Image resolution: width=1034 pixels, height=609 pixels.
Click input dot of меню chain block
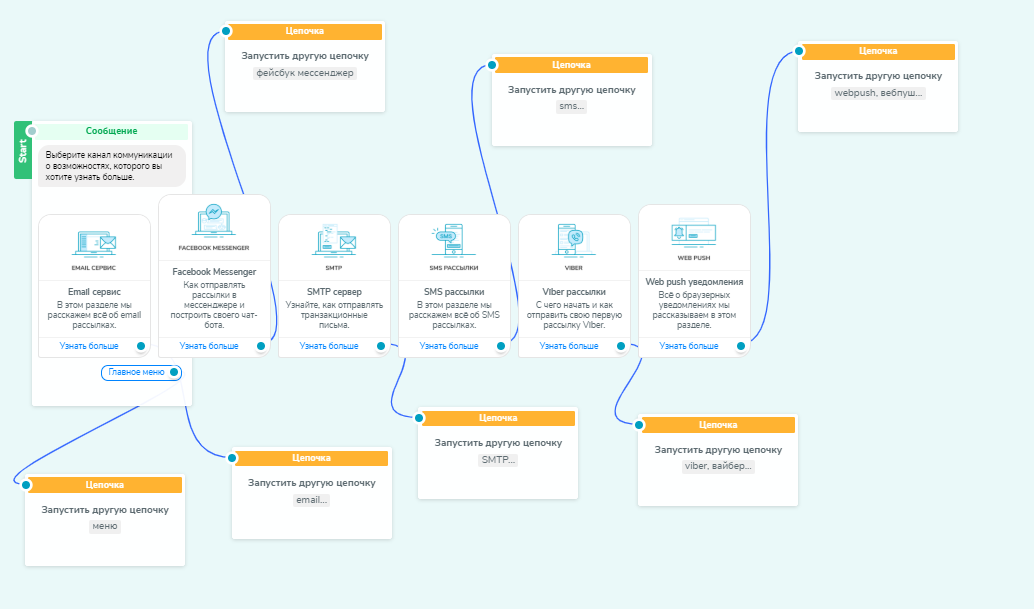tap(26, 484)
